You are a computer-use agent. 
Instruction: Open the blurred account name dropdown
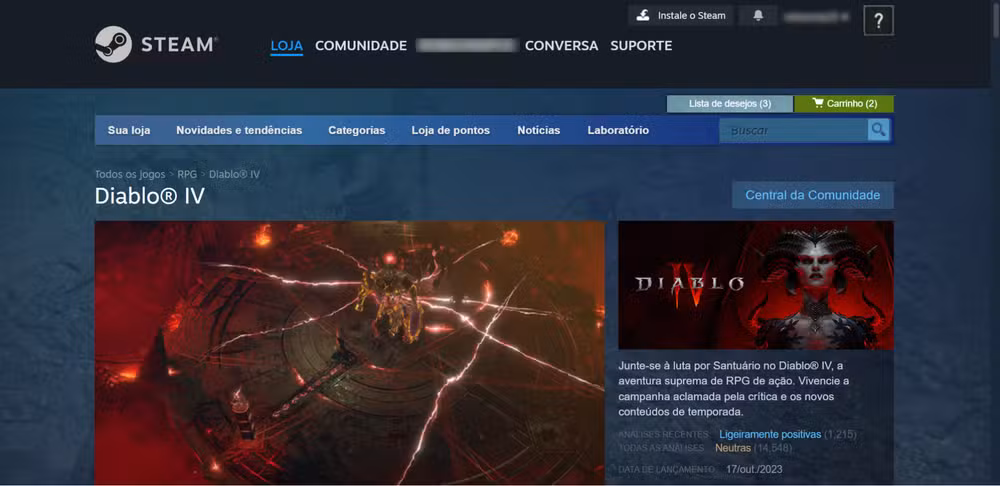coord(816,17)
